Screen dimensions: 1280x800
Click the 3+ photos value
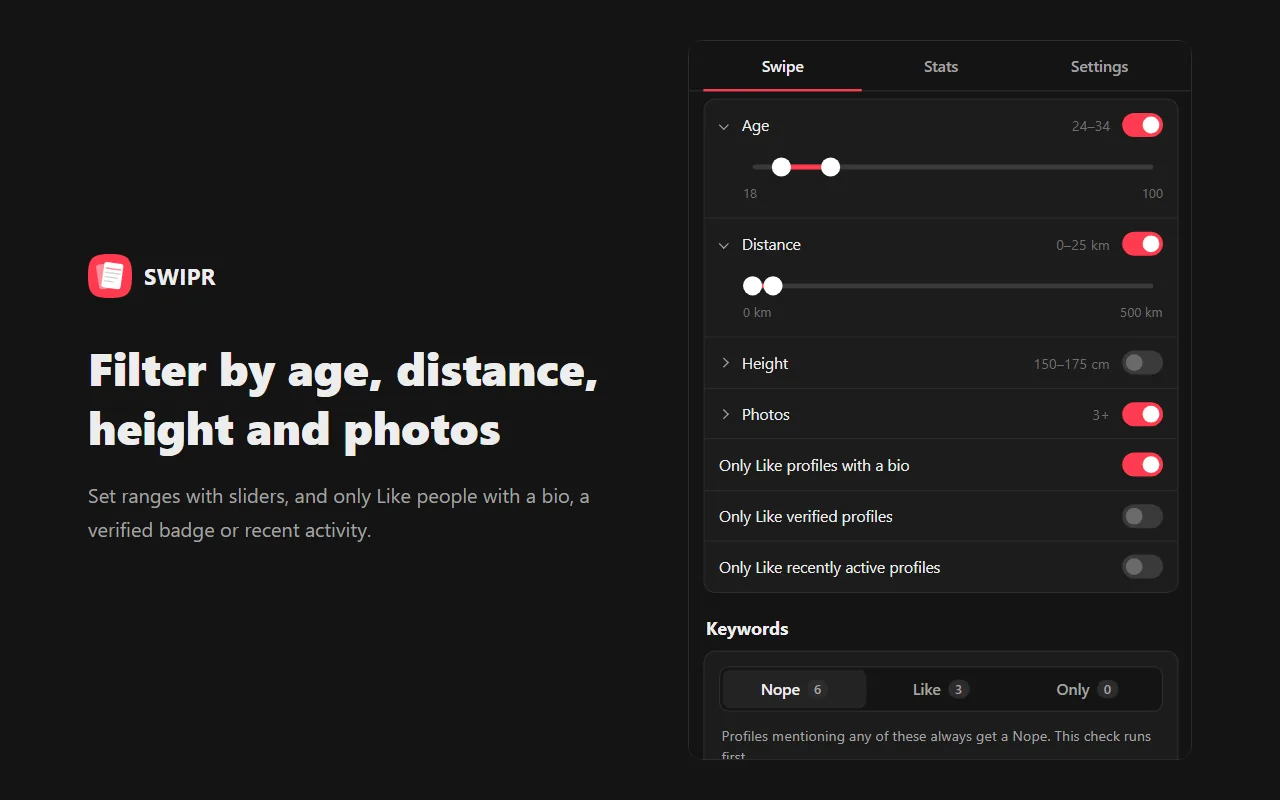coord(1101,415)
